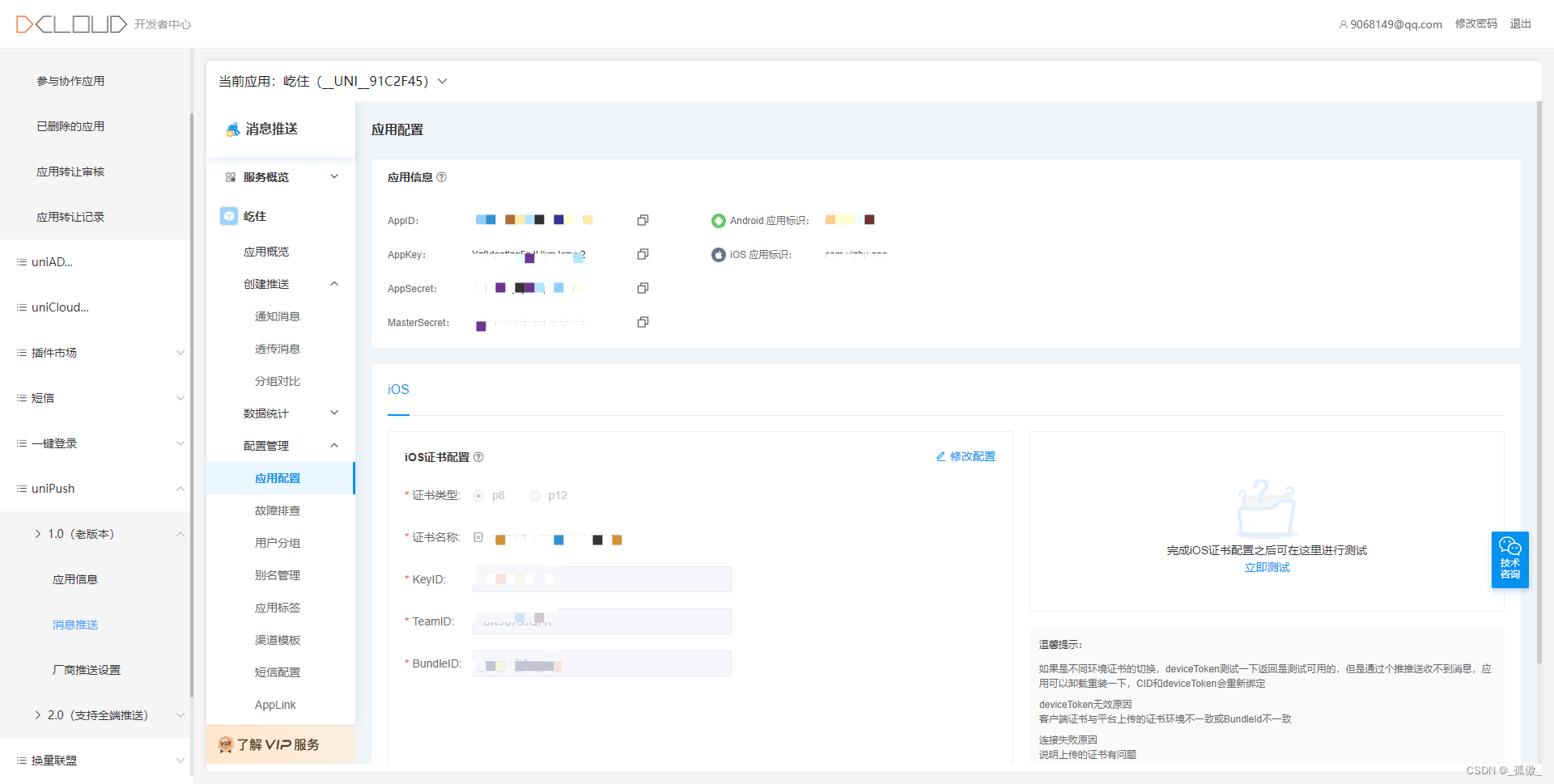Expand the 一键登录 menu chevron
Viewport: 1554px width, 784px height.
(180, 443)
